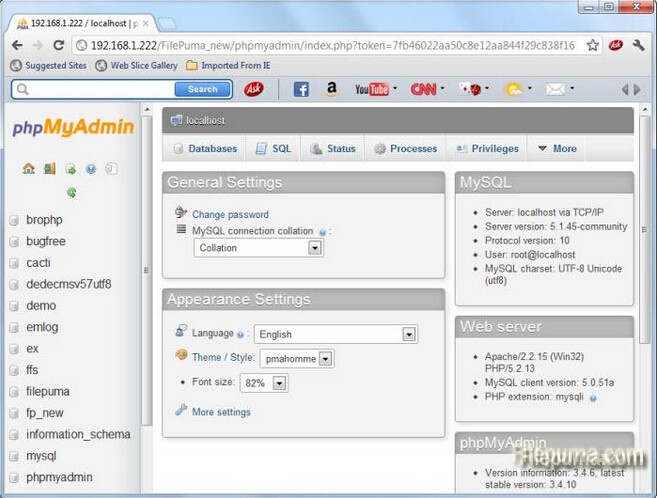Open the Amazon toolbar shortcut
Screen dimensions: 658x498
330,89
